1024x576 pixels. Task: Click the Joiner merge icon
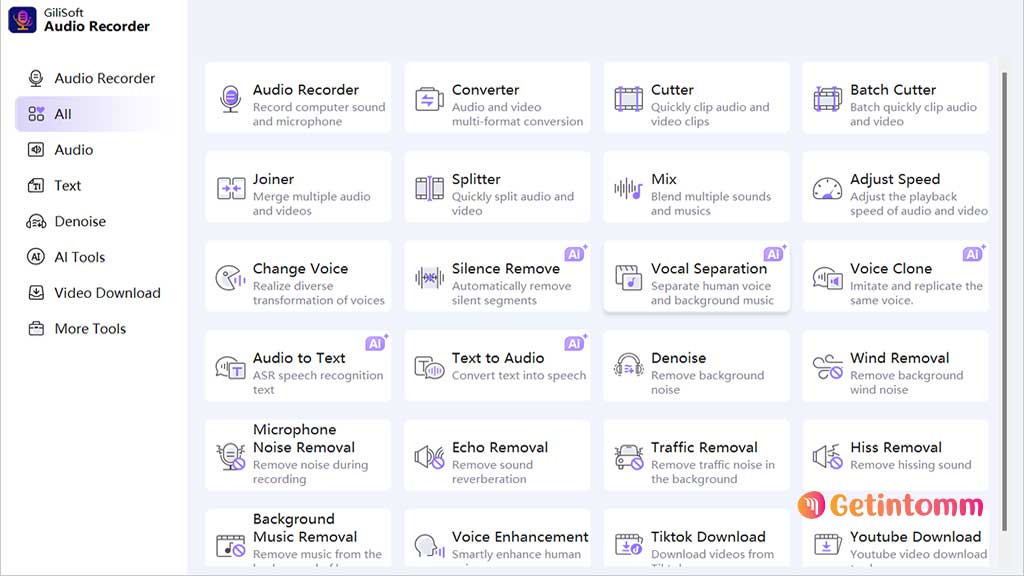231,189
